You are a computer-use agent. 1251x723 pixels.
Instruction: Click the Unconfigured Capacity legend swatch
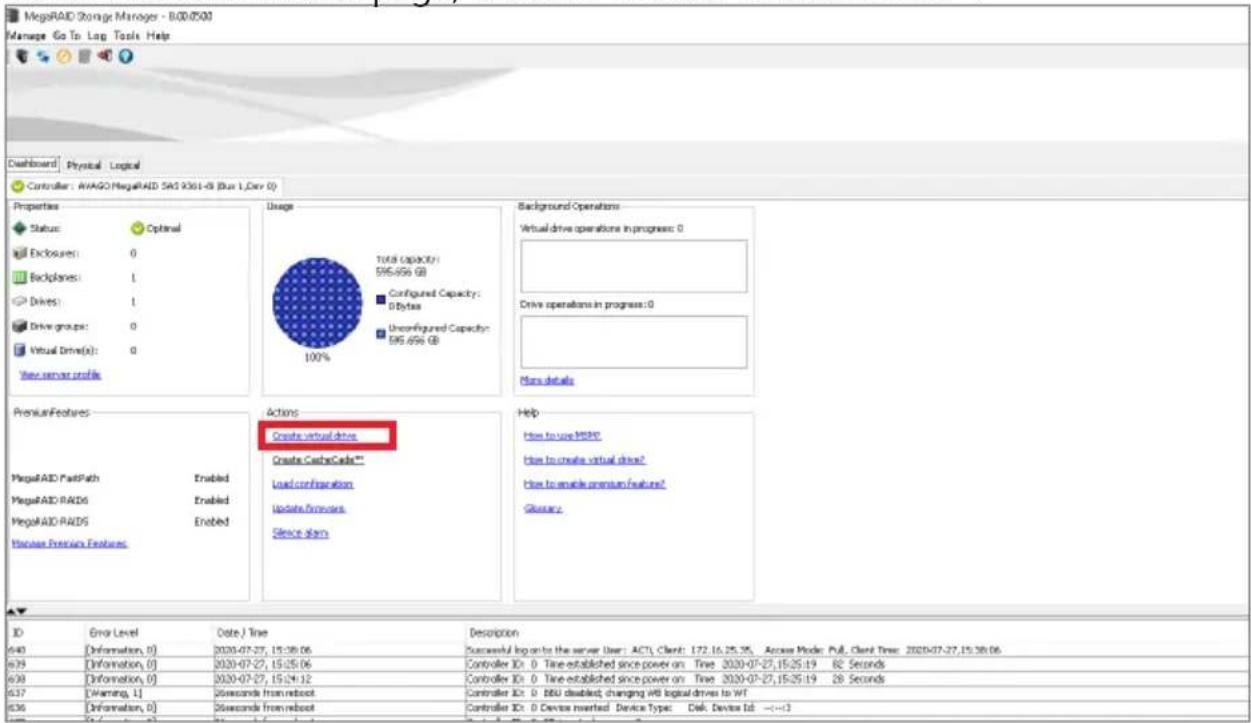tap(381, 333)
